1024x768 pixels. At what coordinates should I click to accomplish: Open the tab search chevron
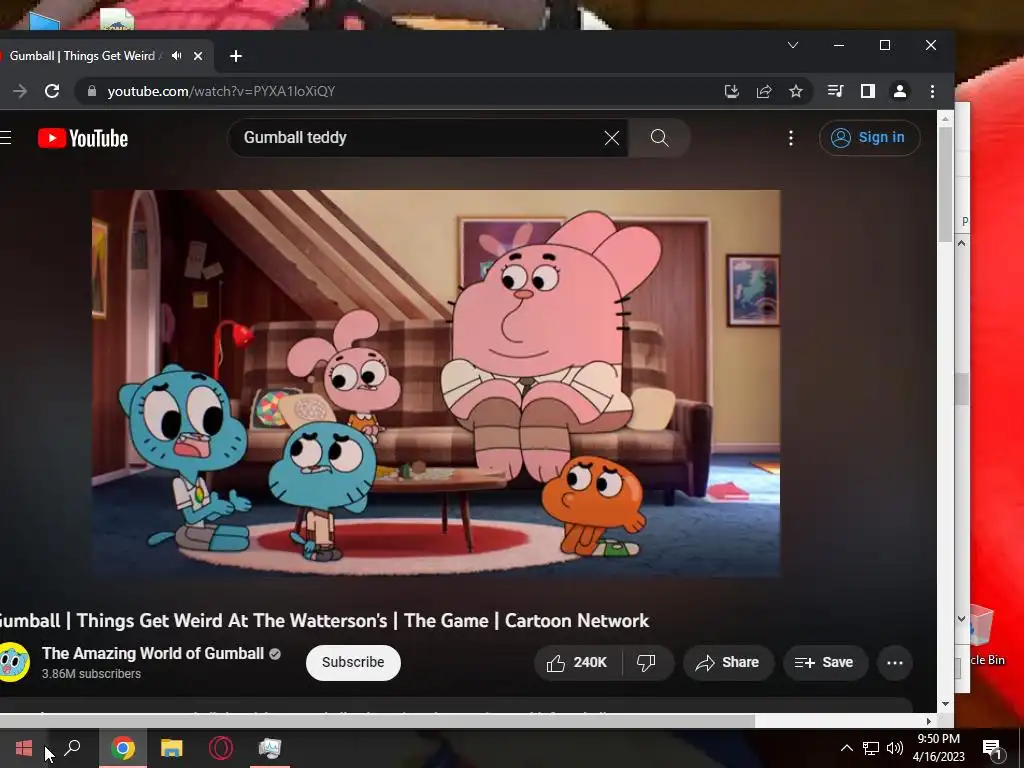[x=793, y=45]
